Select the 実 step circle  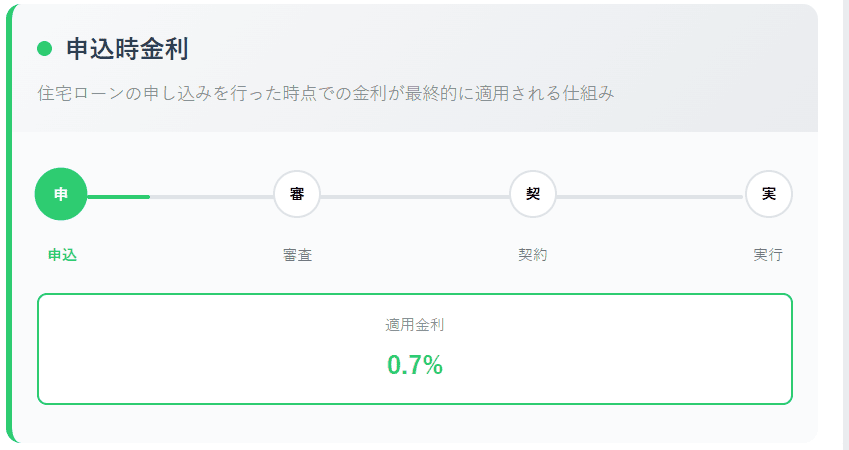pyautogui.click(x=769, y=194)
